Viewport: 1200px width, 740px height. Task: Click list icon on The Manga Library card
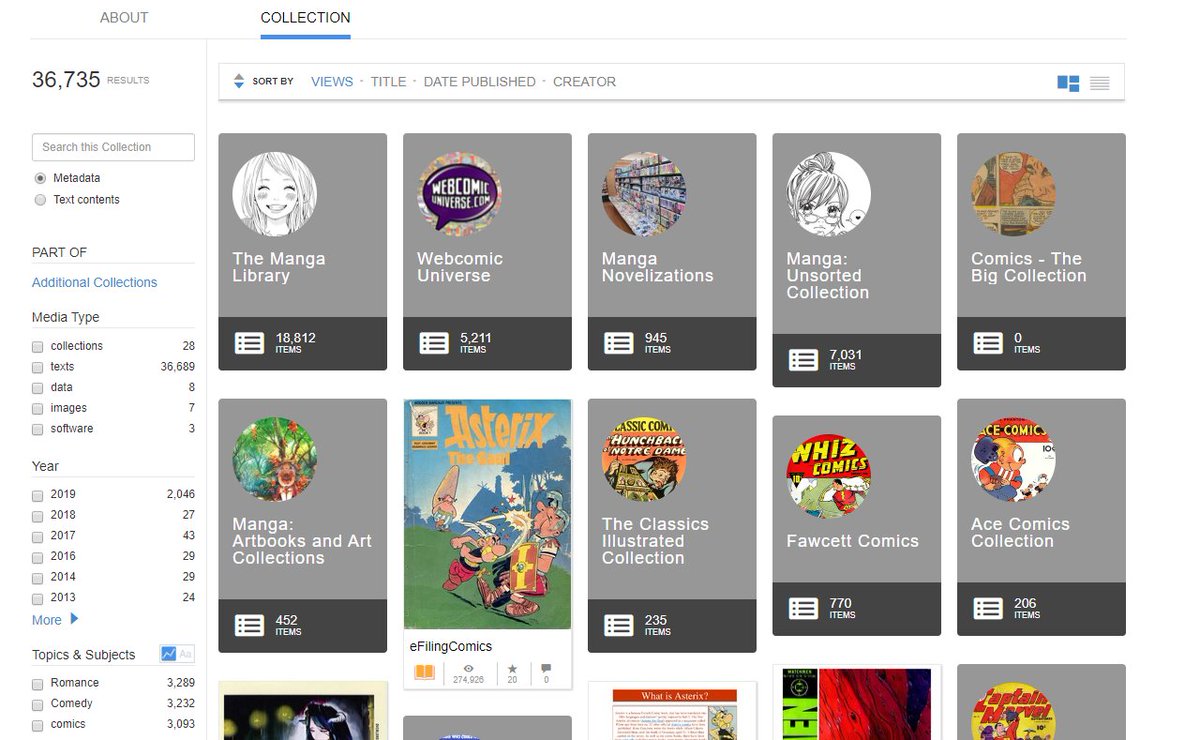[x=250, y=343]
